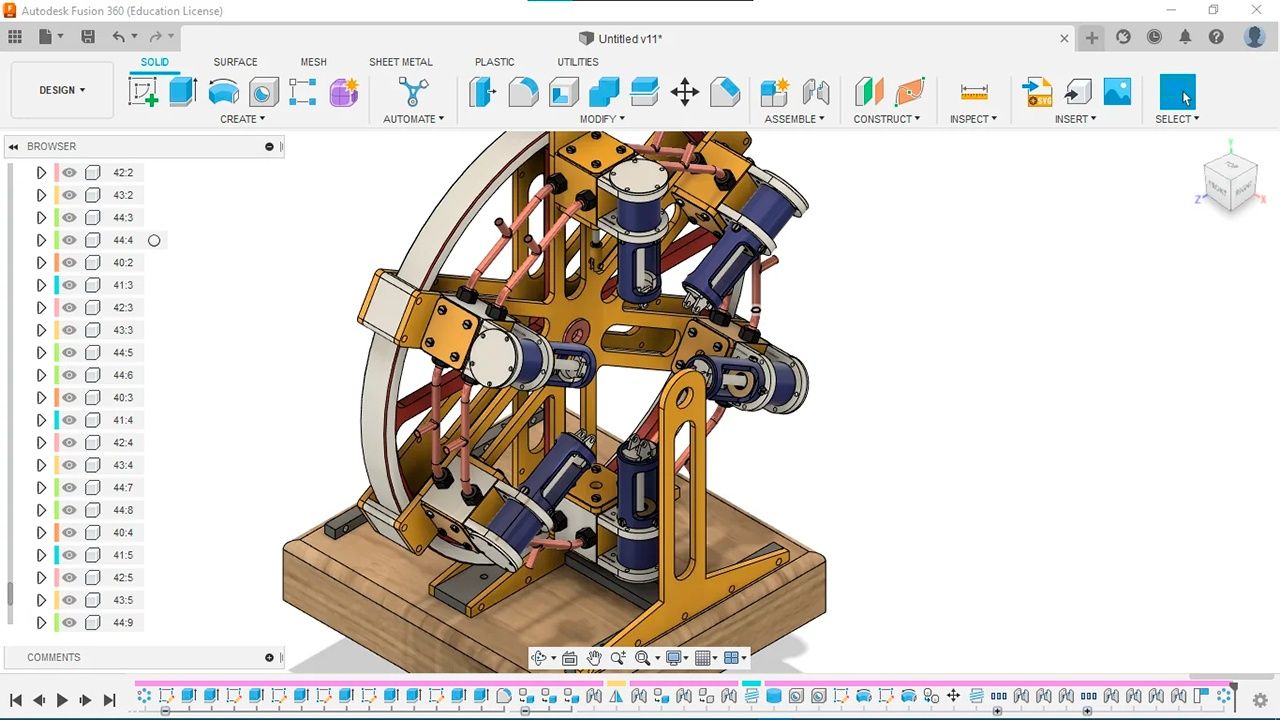Screen dimensions: 1280x720
Task: Select the Pan hand tool
Action: (594, 658)
